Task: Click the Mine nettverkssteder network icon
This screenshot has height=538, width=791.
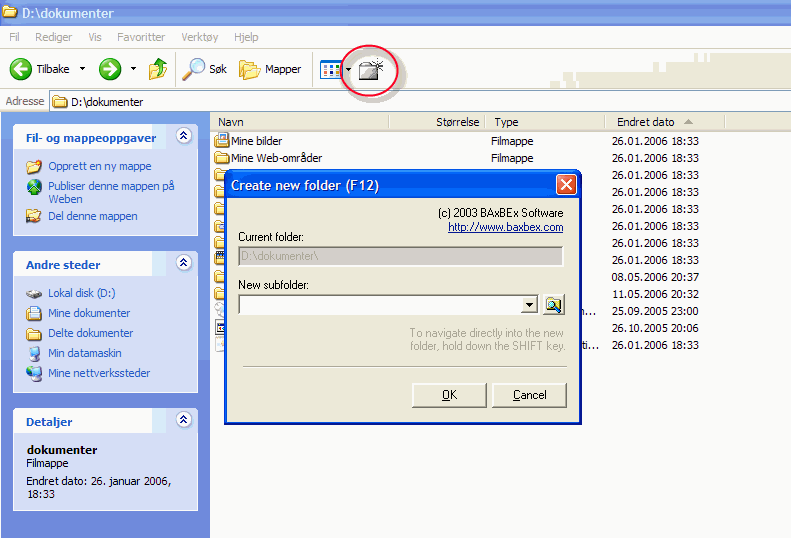Action: [34, 373]
